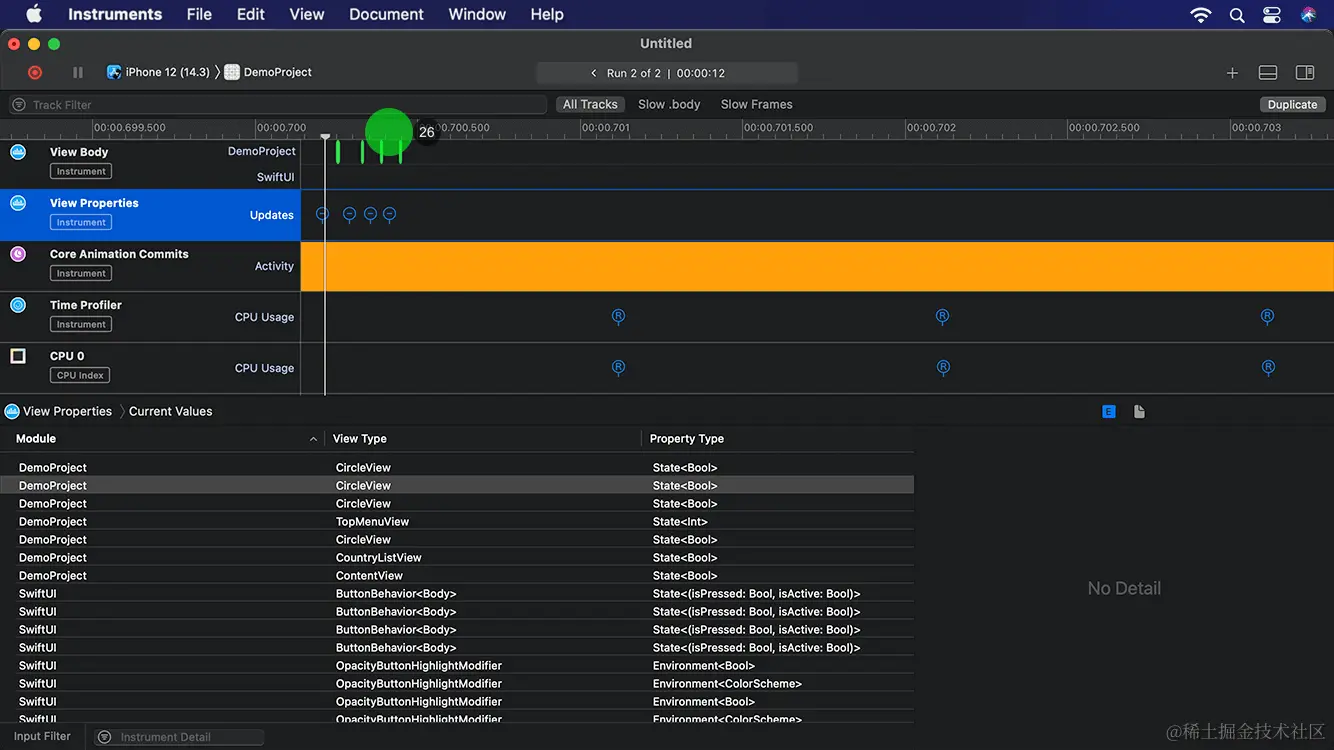Open the Instruments app menu
Viewport: 1334px width, 750px height.
point(115,14)
